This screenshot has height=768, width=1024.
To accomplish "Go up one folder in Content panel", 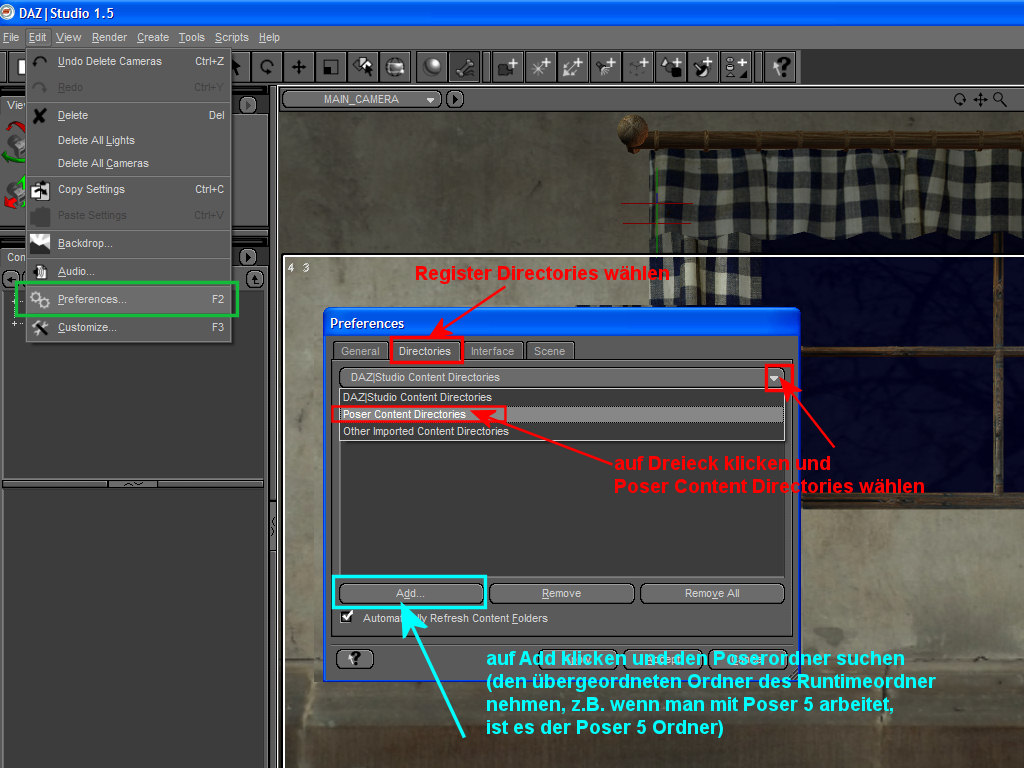I will point(255,279).
